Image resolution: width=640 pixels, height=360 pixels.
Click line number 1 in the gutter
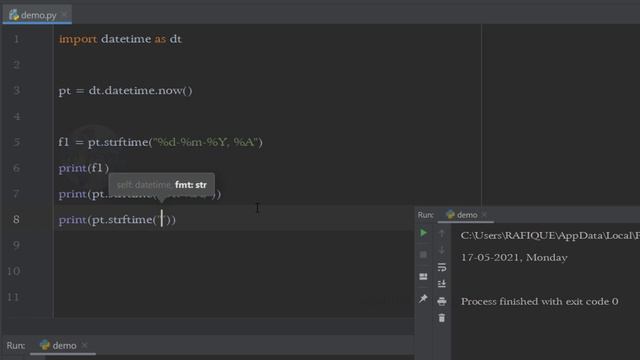16,39
